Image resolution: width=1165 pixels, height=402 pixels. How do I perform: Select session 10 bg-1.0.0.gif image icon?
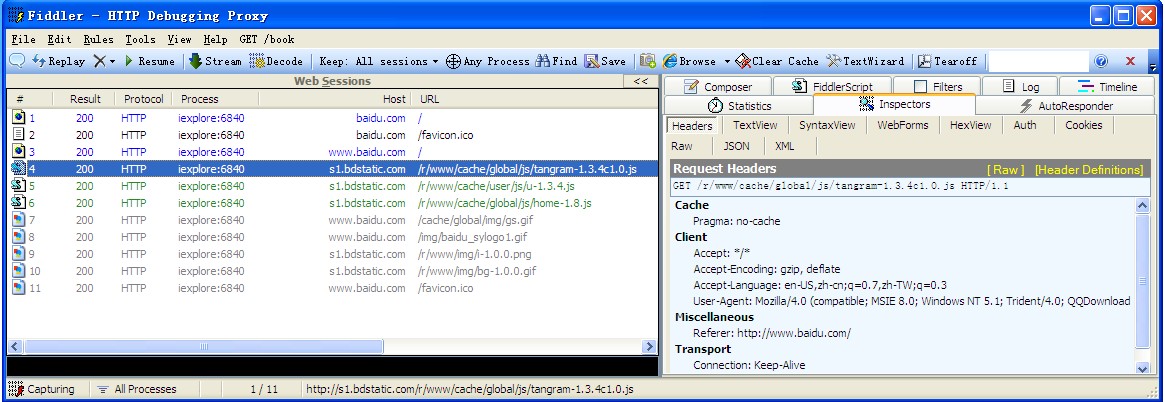pos(19,271)
